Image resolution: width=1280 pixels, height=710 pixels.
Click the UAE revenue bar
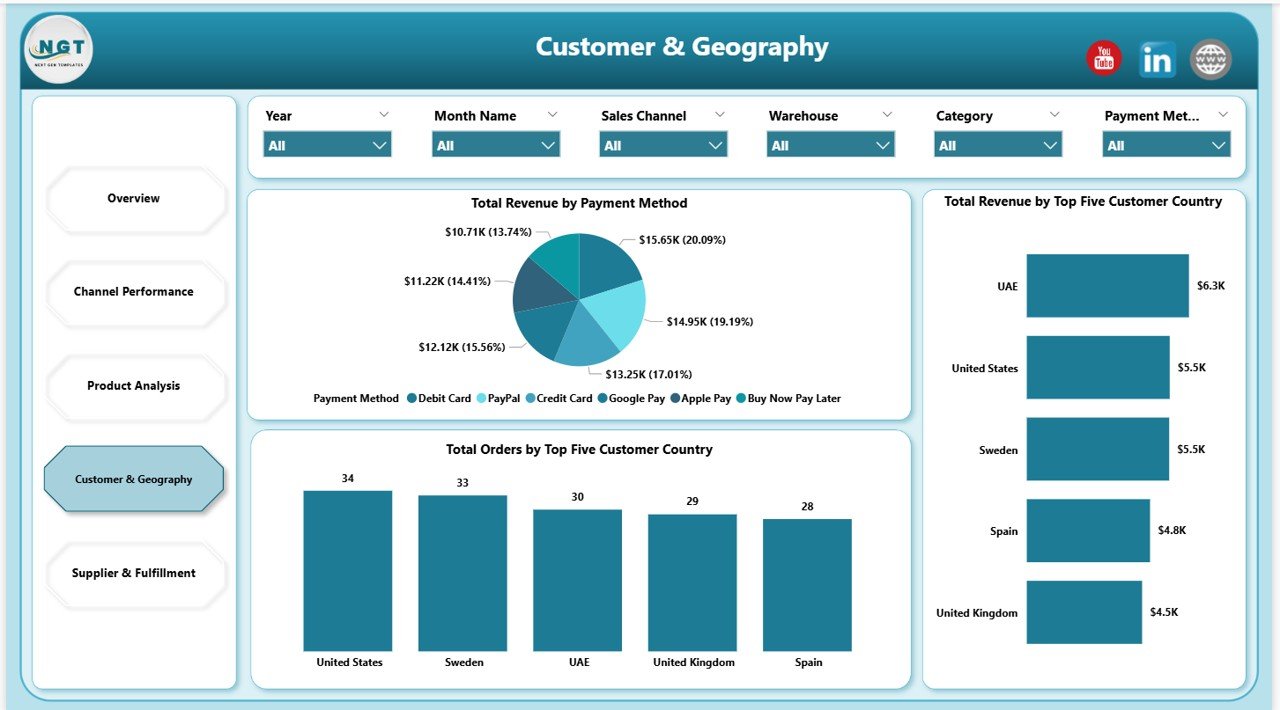1108,286
